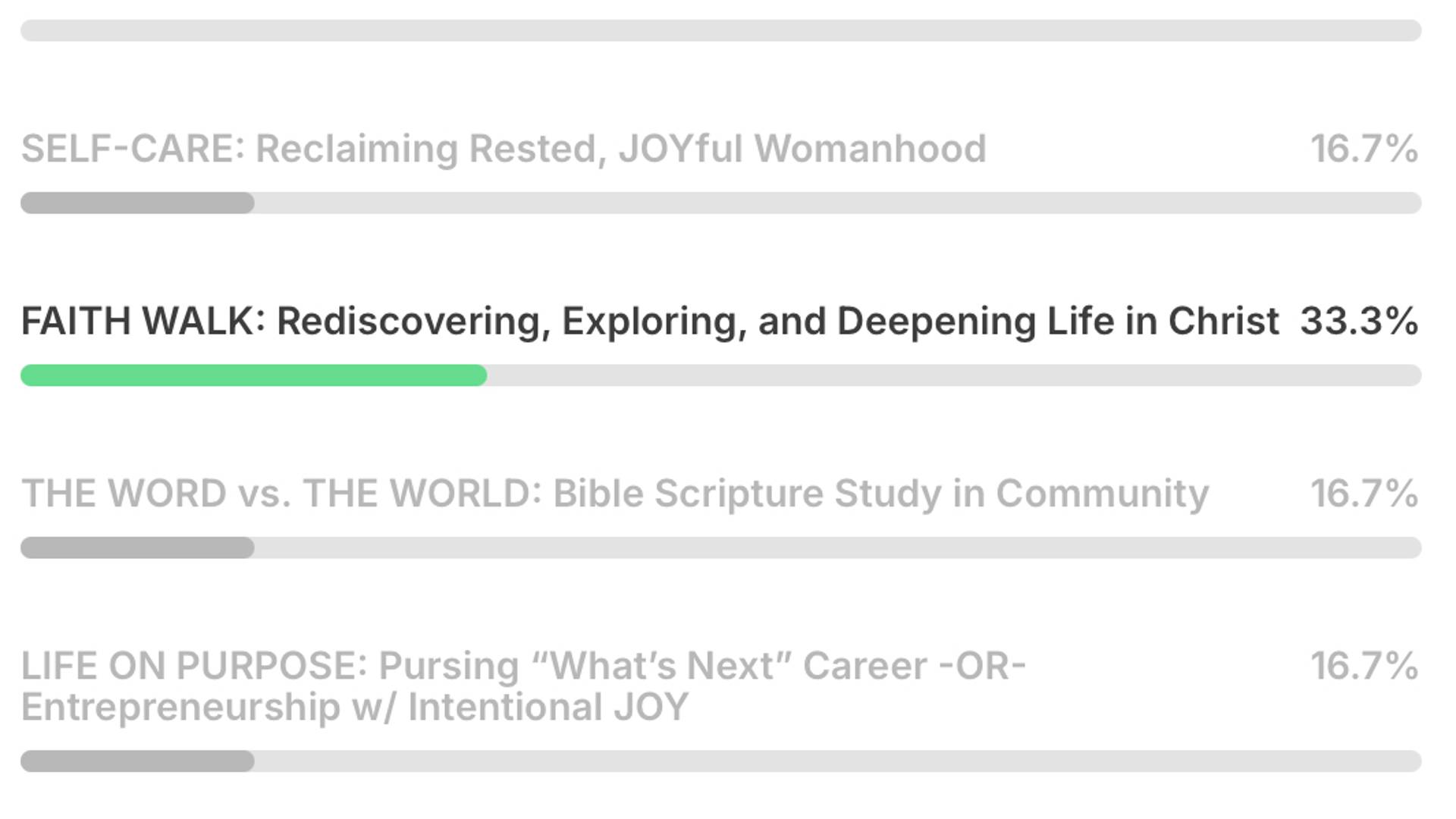Click the "Deepening Life in Christ" text
This screenshot has height=819, width=1456.
tap(1058, 321)
